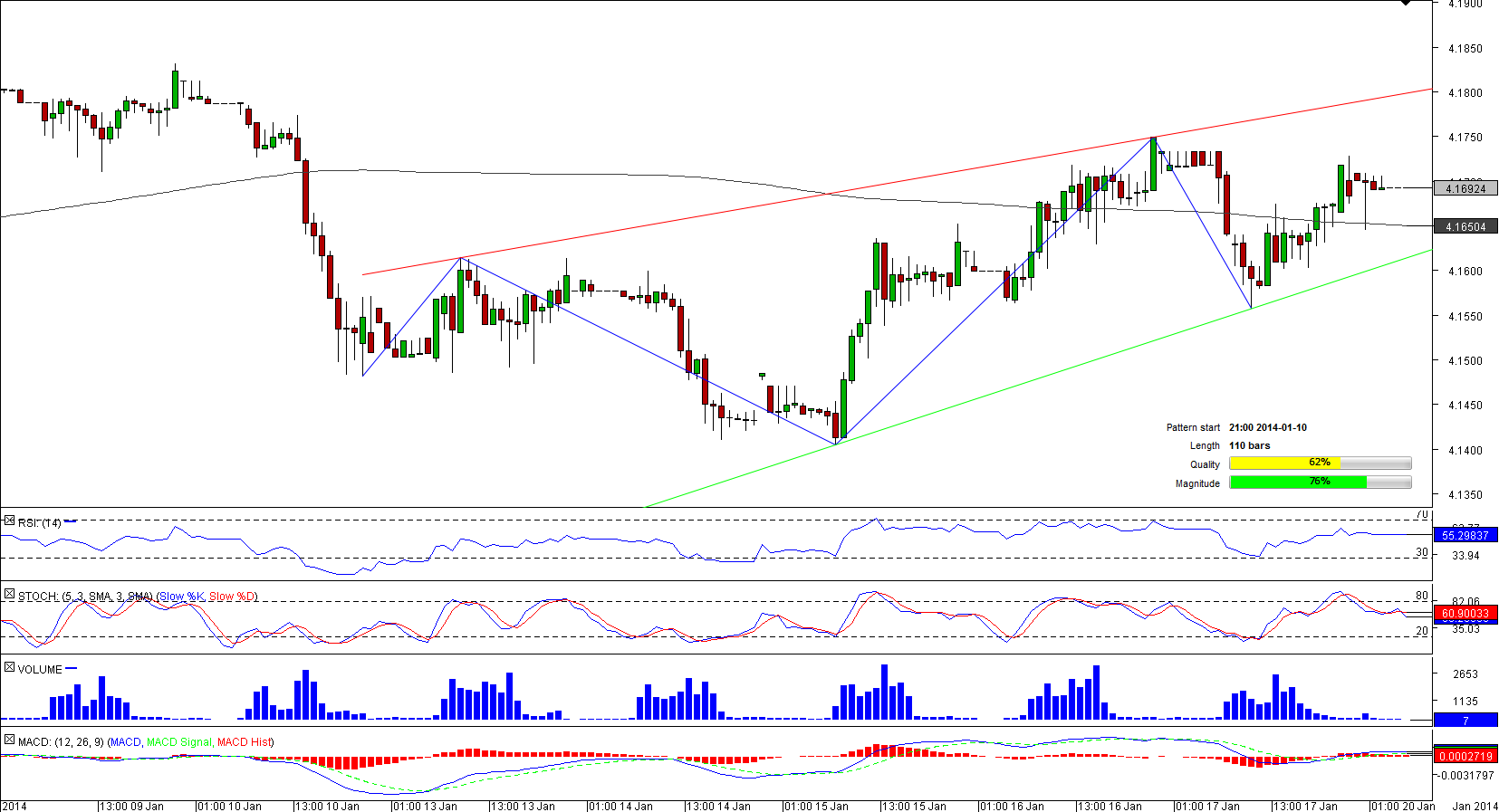Click the MACD Hist legend label

click(x=245, y=742)
